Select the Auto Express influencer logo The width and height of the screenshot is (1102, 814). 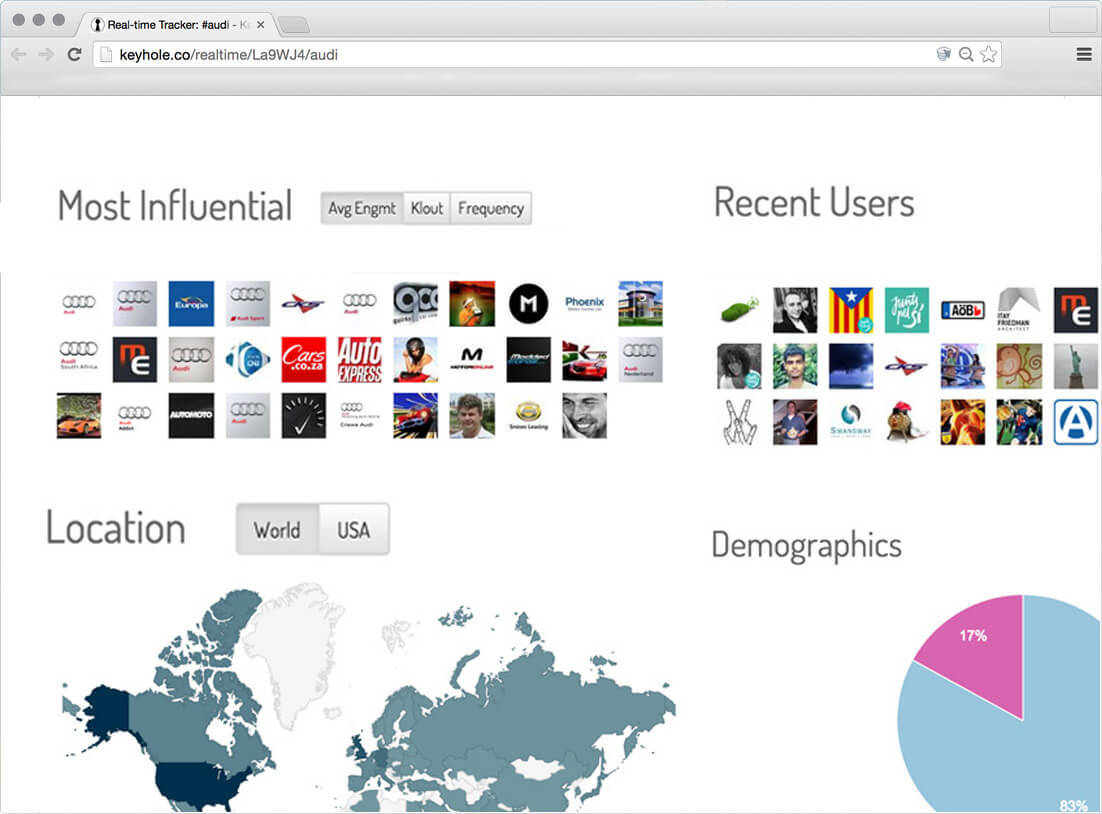[360, 359]
